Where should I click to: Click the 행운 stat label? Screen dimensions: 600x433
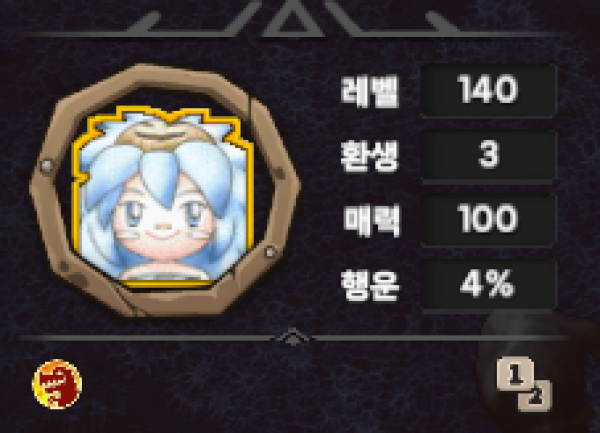tap(370, 286)
